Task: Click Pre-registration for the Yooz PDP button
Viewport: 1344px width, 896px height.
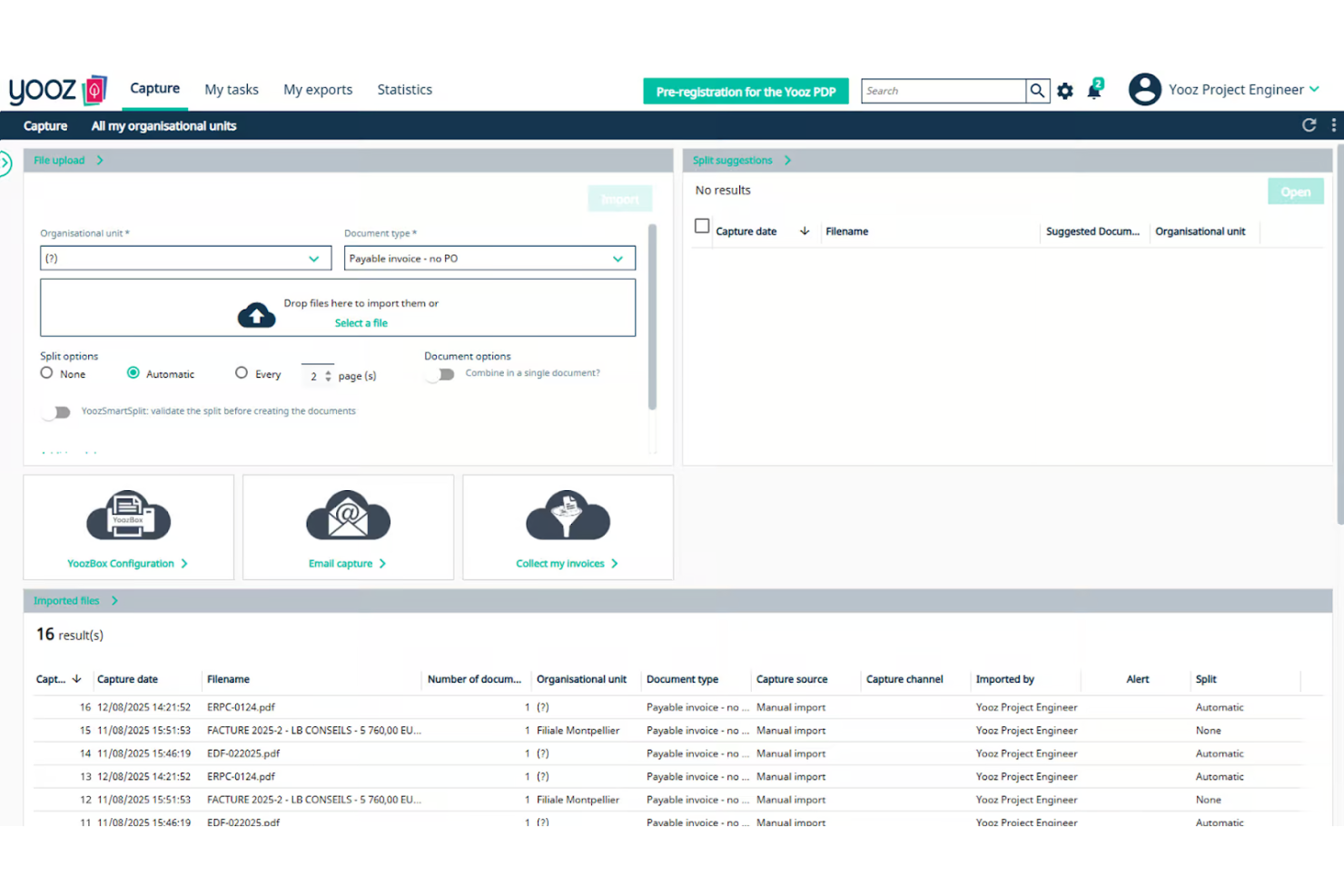Action: pos(746,92)
